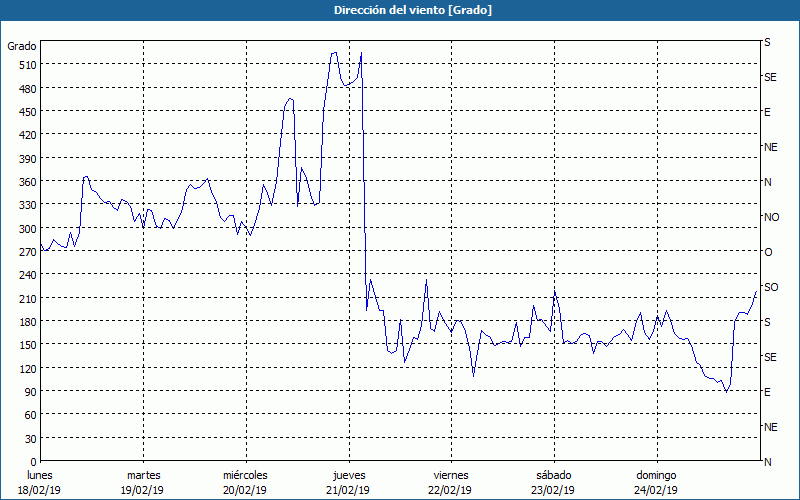Click the 'N' compass label beside 0

click(x=767, y=462)
